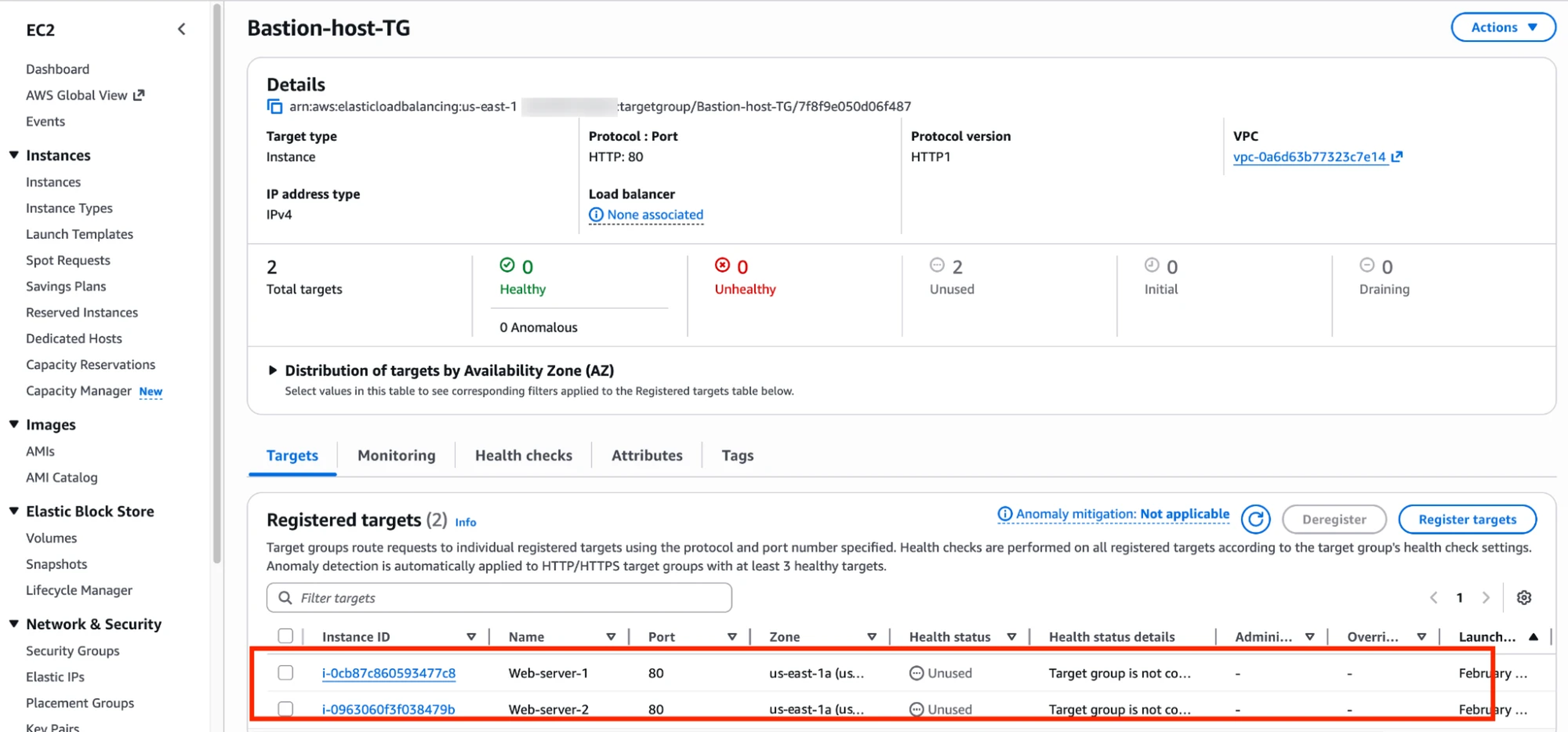The height and width of the screenshot is (732, 1568).
Task: Open the vpc-0a6d63b77323c7e14 link
Action: 1309,156
